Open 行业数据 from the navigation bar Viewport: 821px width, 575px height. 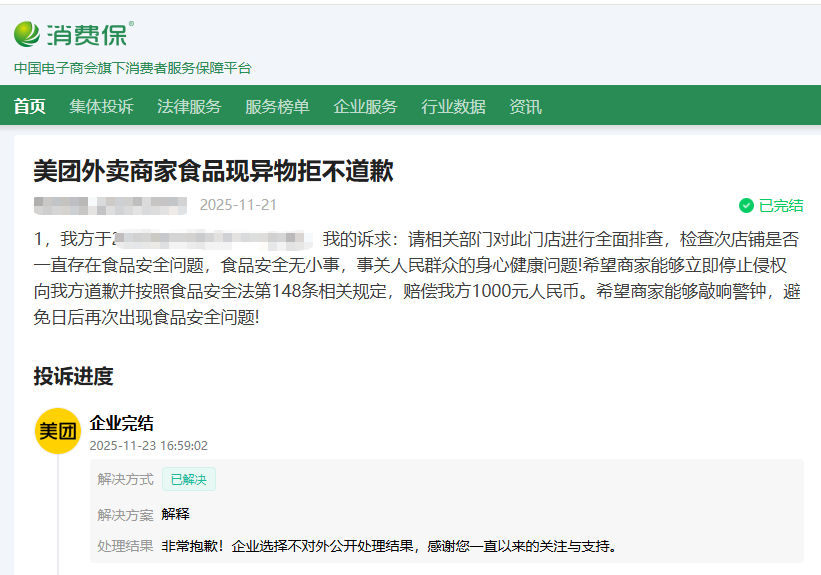(453, 107)
